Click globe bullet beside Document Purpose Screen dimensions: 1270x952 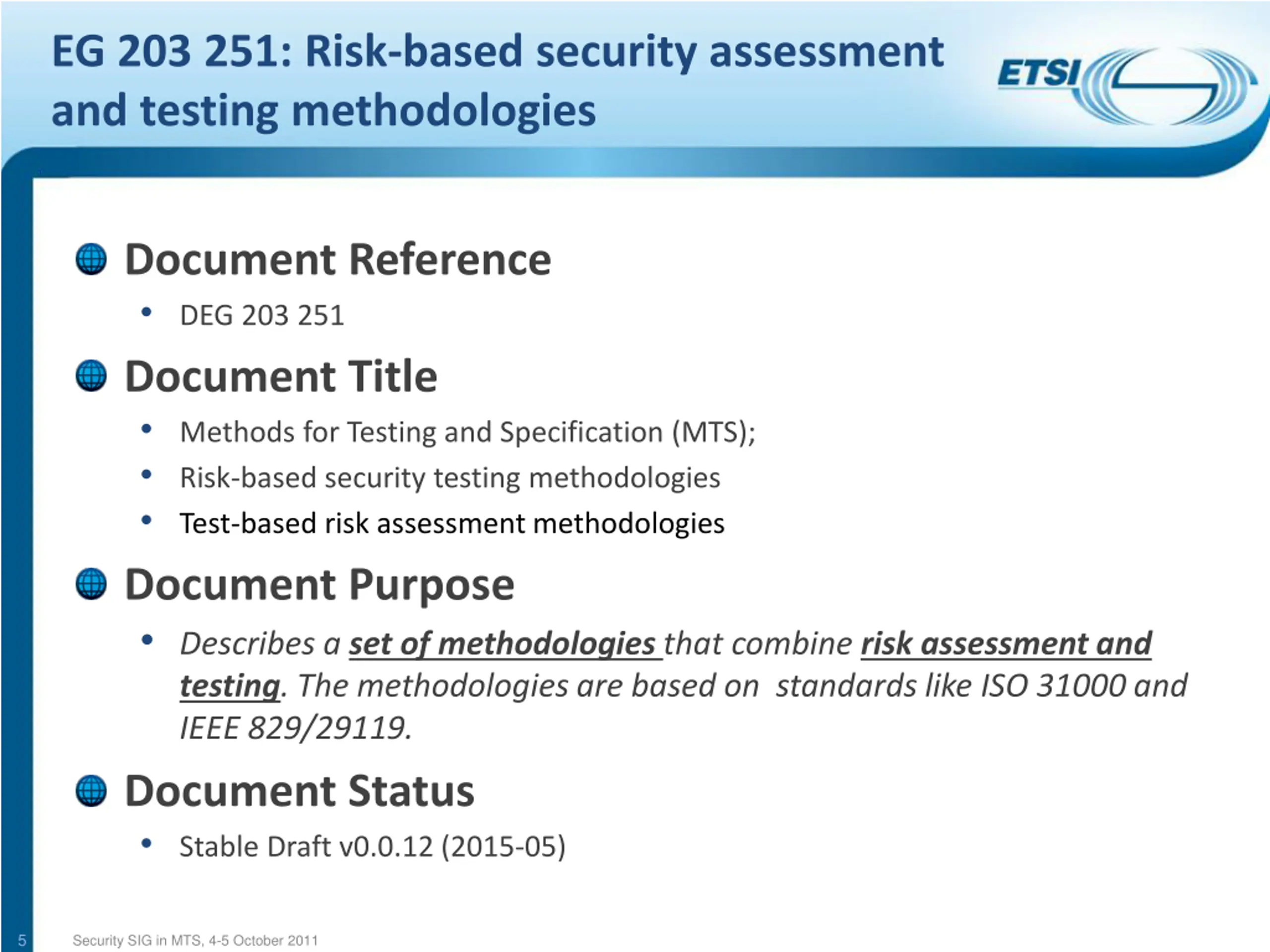pyautogui.click(x=91, y=584)
